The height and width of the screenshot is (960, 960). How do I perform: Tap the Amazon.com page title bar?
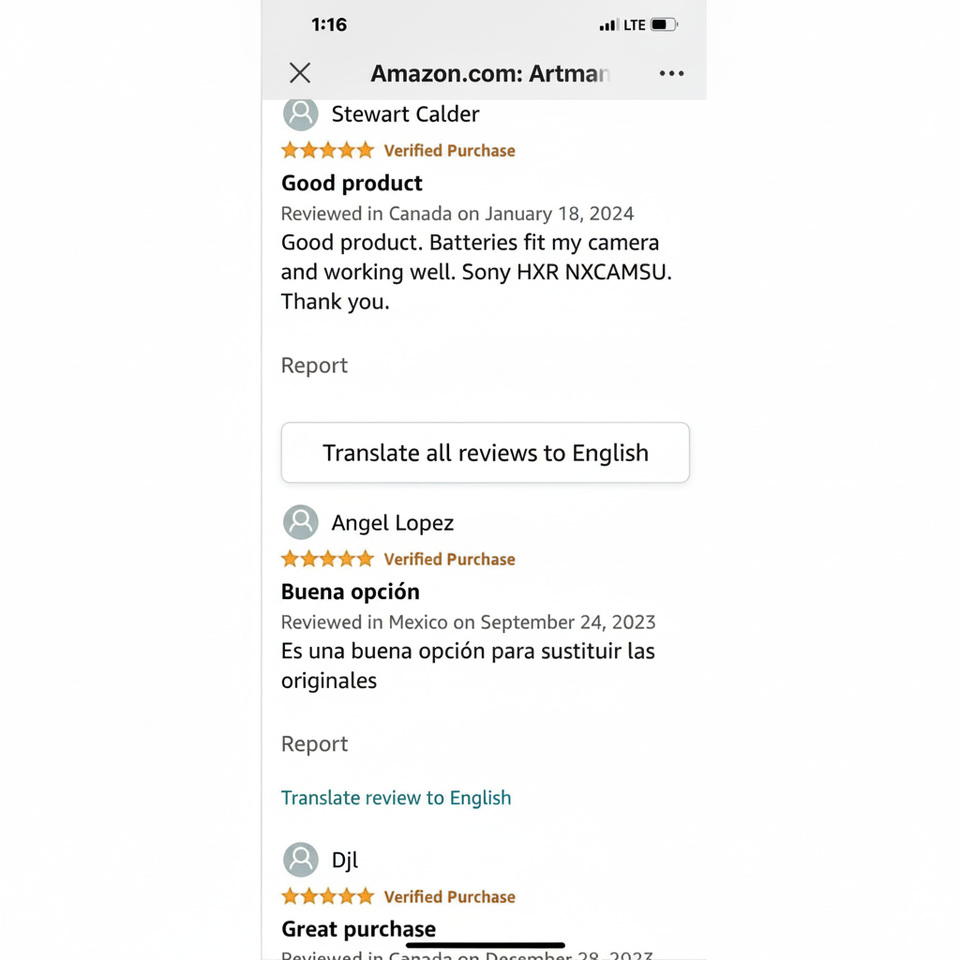pyautogui.click(x=490, y=73)
